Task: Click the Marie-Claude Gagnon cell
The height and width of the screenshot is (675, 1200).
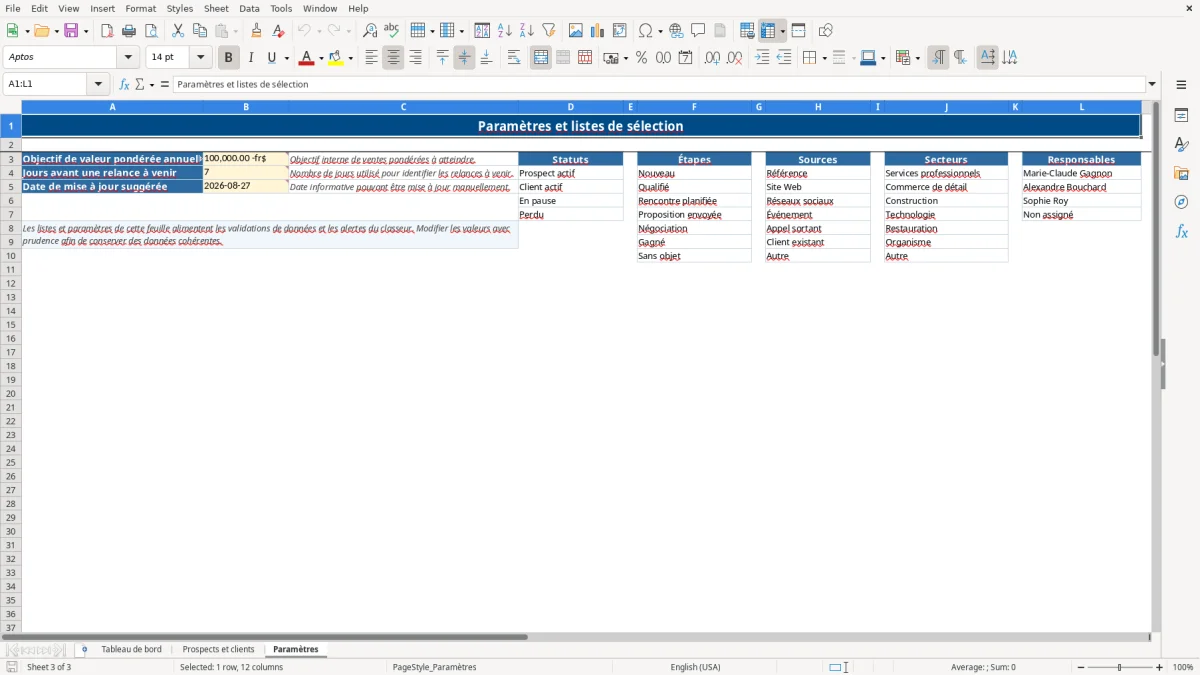Action: pos(1081,173)
